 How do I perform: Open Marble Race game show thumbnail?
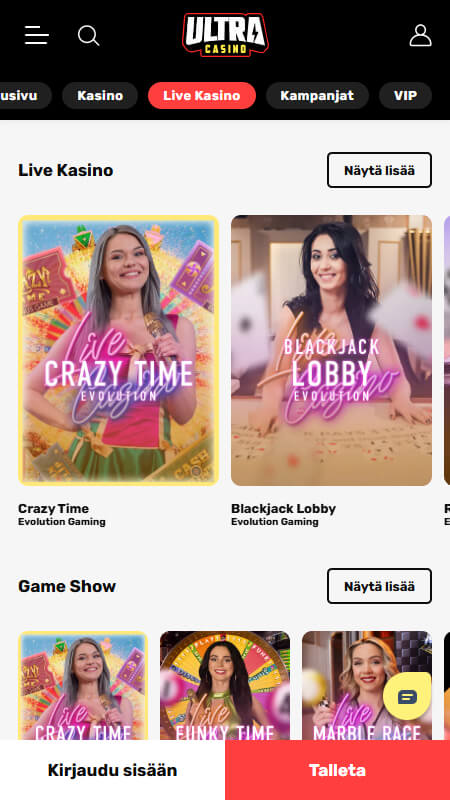click(367, 686)
